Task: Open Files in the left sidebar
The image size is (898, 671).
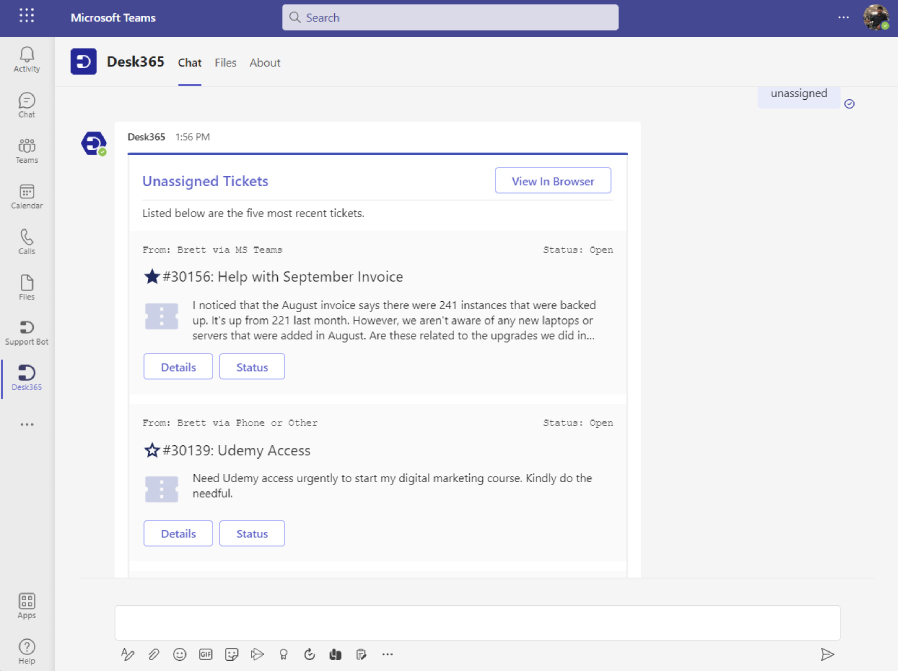Action: (27, 287)
